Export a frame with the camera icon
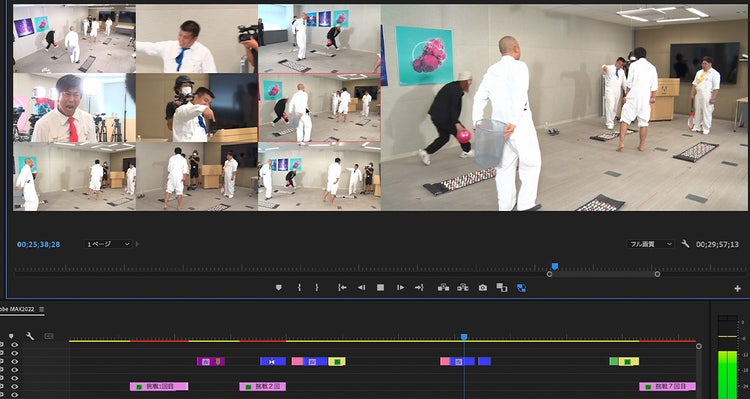 [483, 288]
